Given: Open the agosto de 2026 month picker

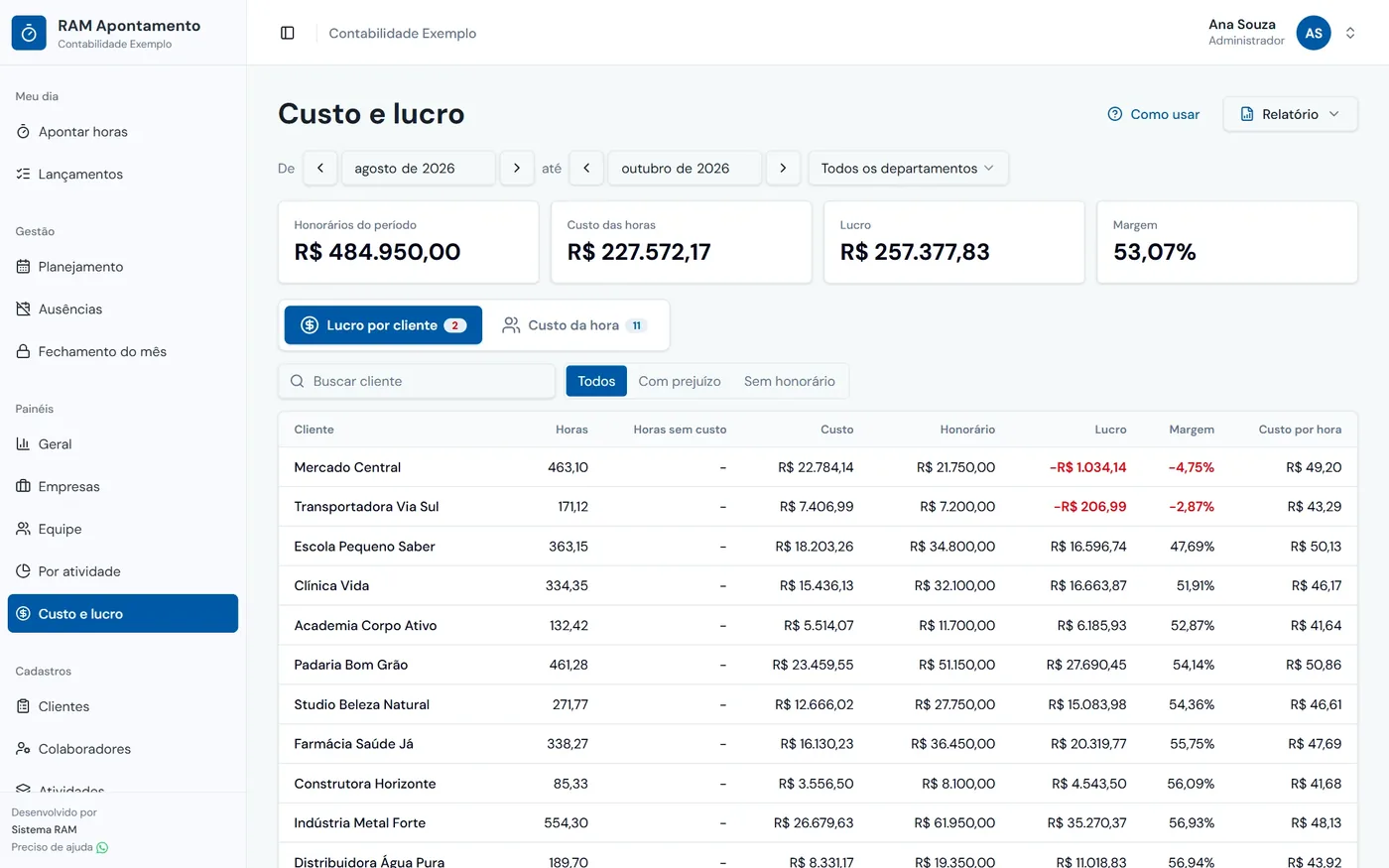Looking at the screenshot, I should click(419, 169).
